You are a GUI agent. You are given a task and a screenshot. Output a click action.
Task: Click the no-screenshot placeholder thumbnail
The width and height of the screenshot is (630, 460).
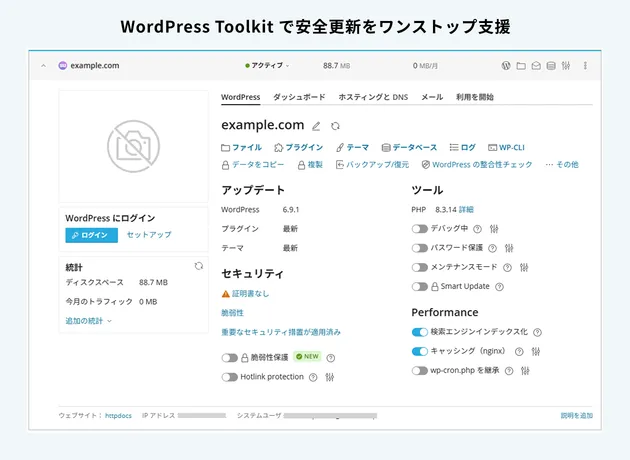[x=133, y=146]
